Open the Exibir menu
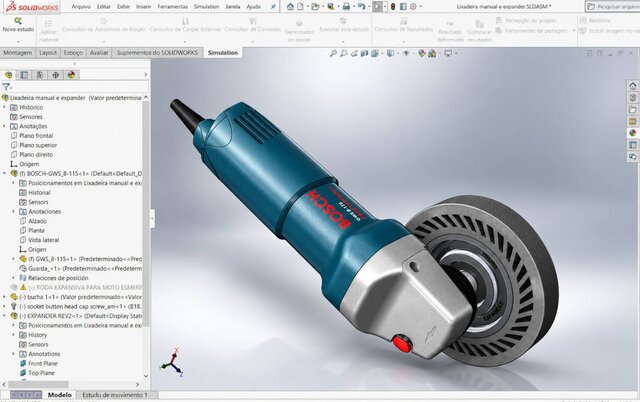This screenshot has width=640, height=402. (123, 7)
